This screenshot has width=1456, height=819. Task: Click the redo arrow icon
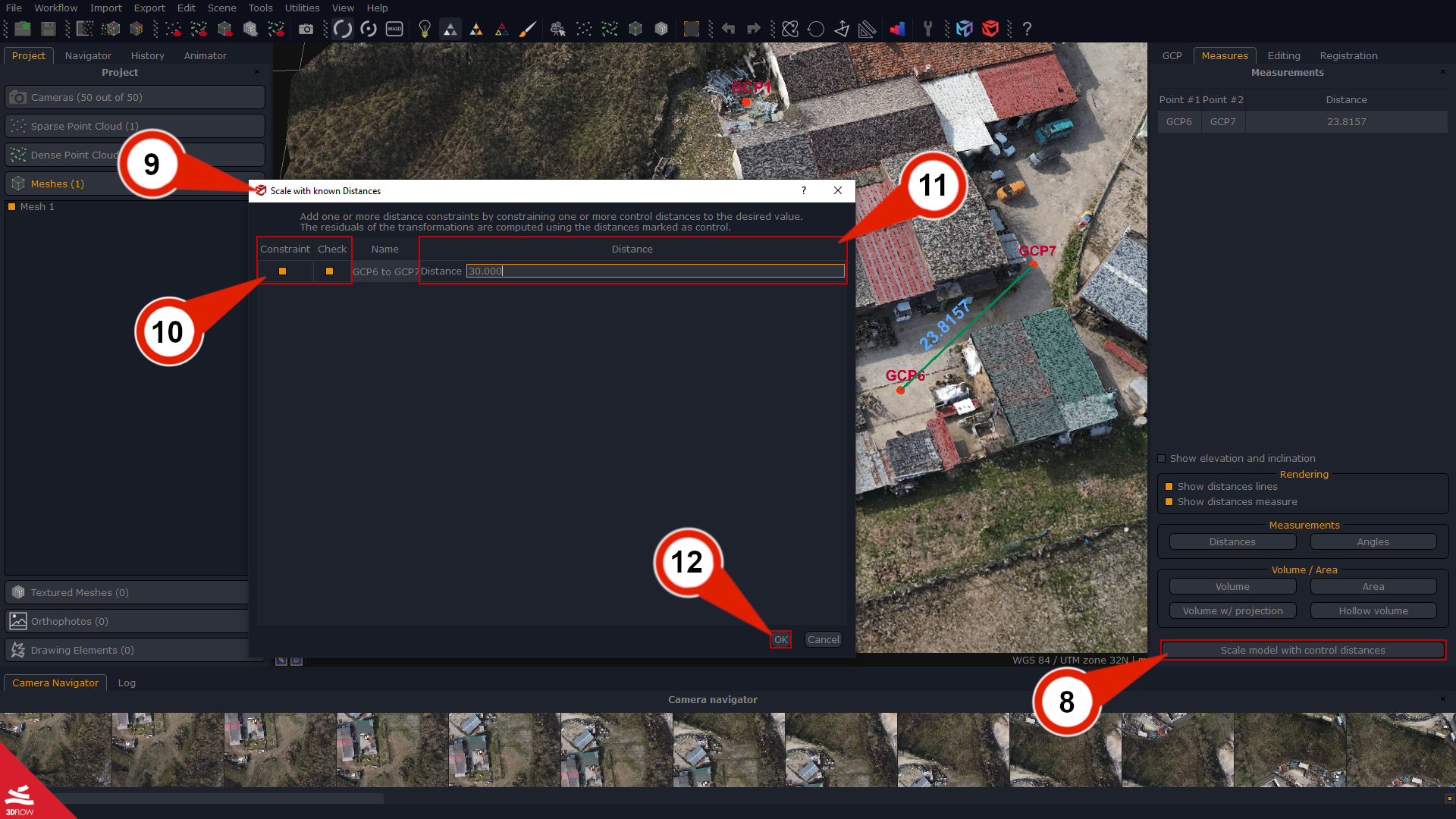coord(754,29)
